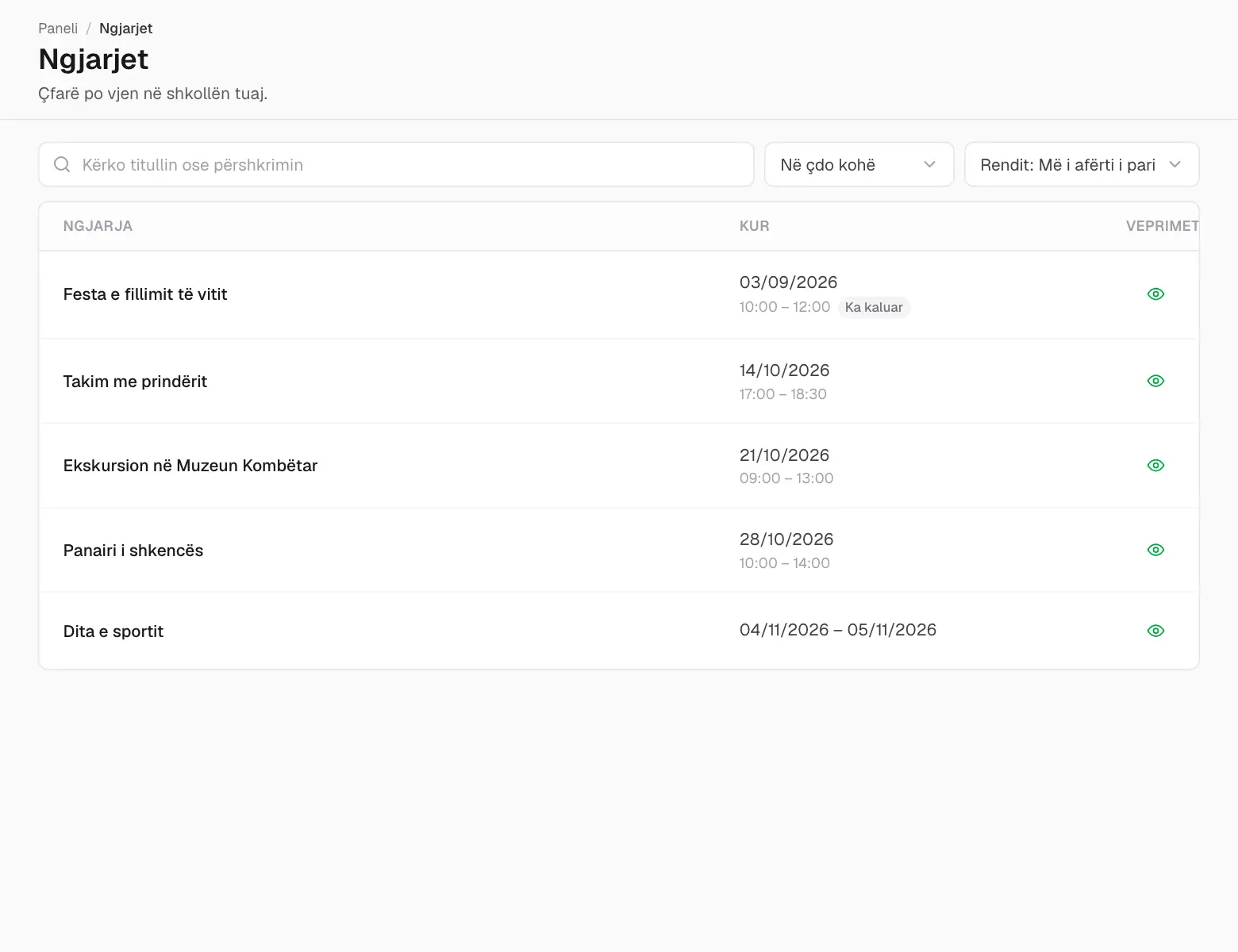Click Ngjarjet breadcrumb item
This screenshot has width=1238, height=952.
click(125, 29)
